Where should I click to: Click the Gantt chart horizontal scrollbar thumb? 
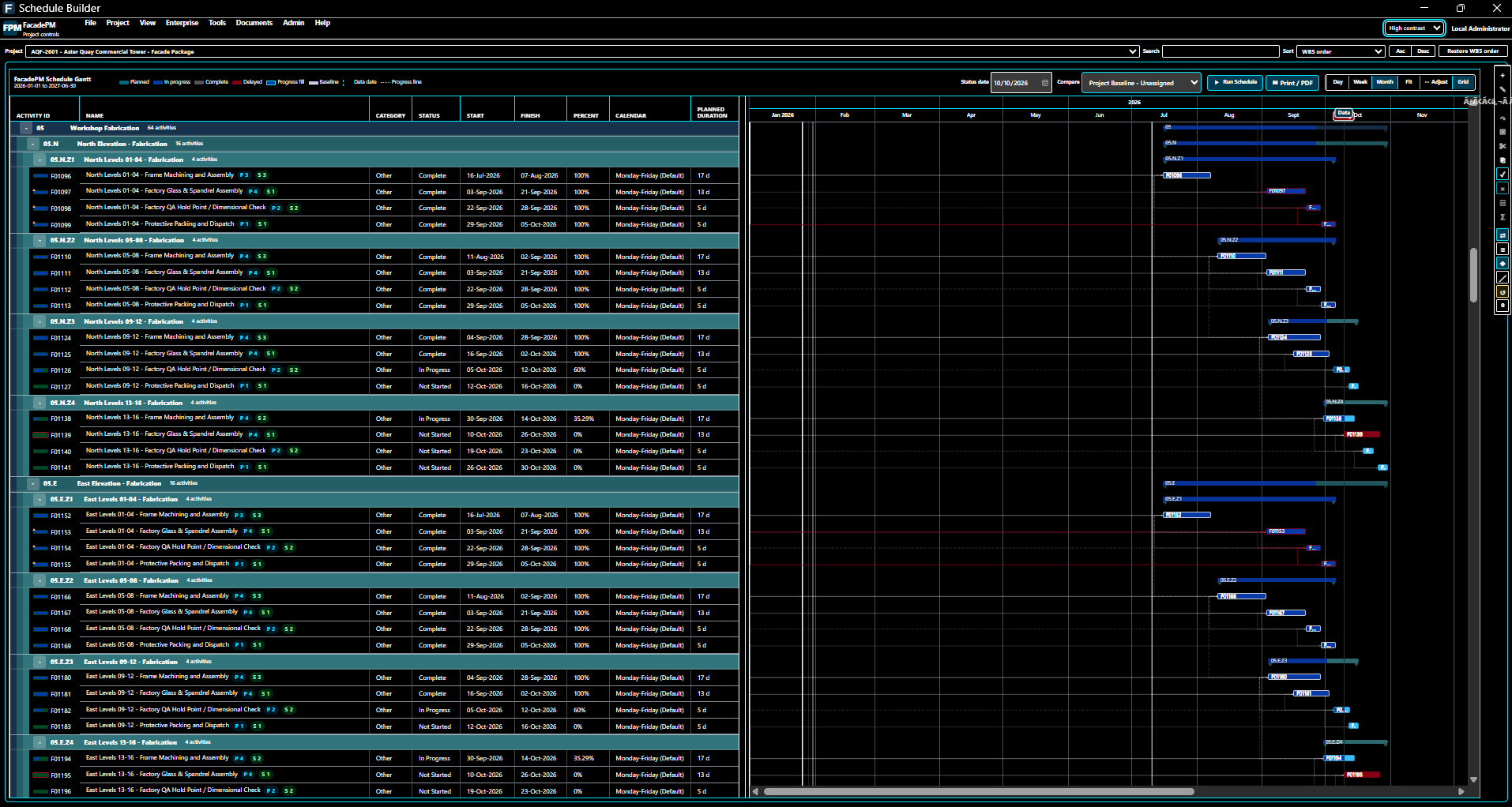979,790
